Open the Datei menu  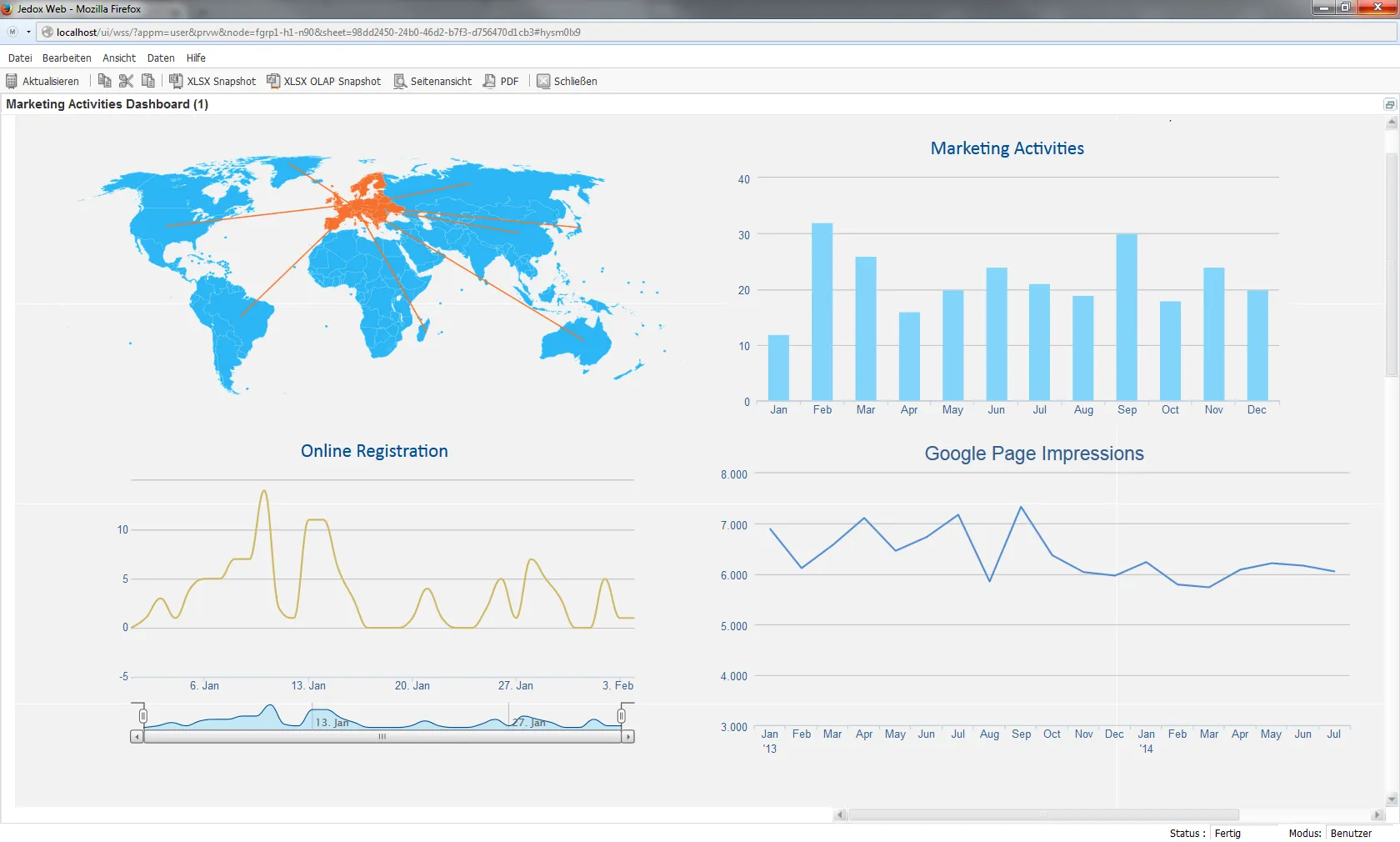[x=20, y=58]
